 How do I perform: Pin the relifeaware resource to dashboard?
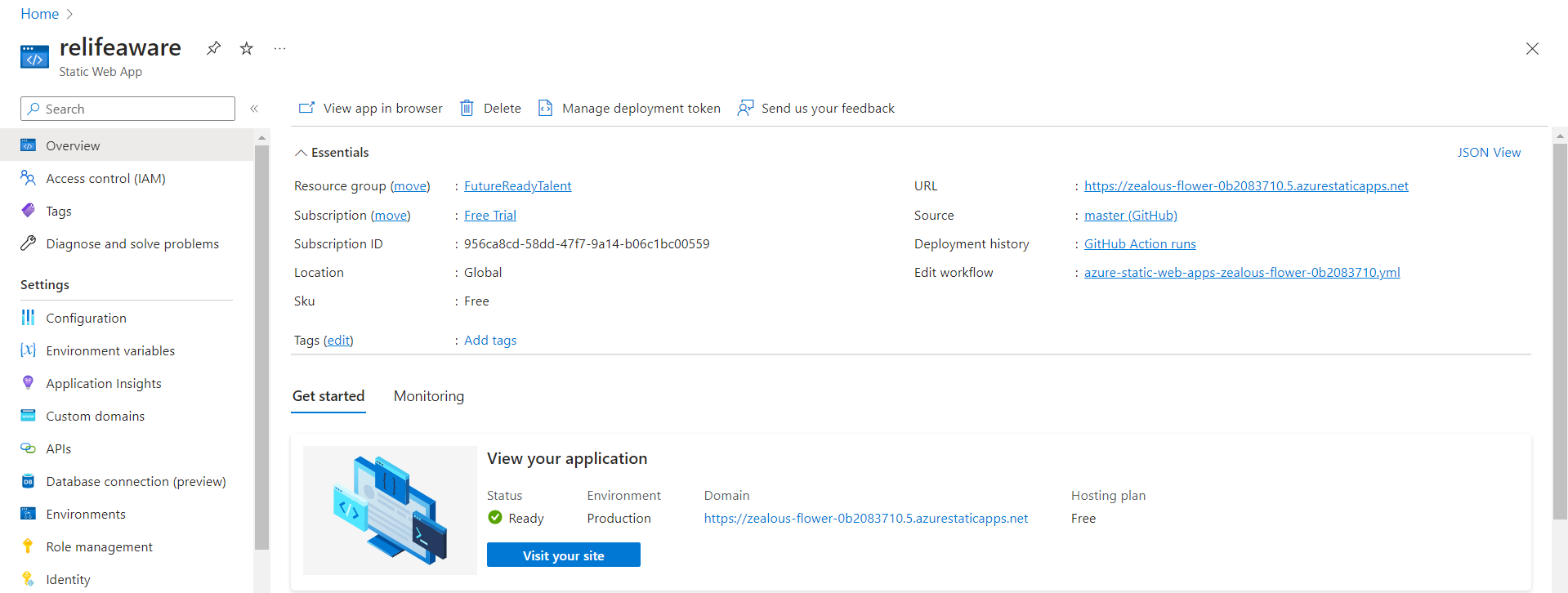tap(213, 48)
